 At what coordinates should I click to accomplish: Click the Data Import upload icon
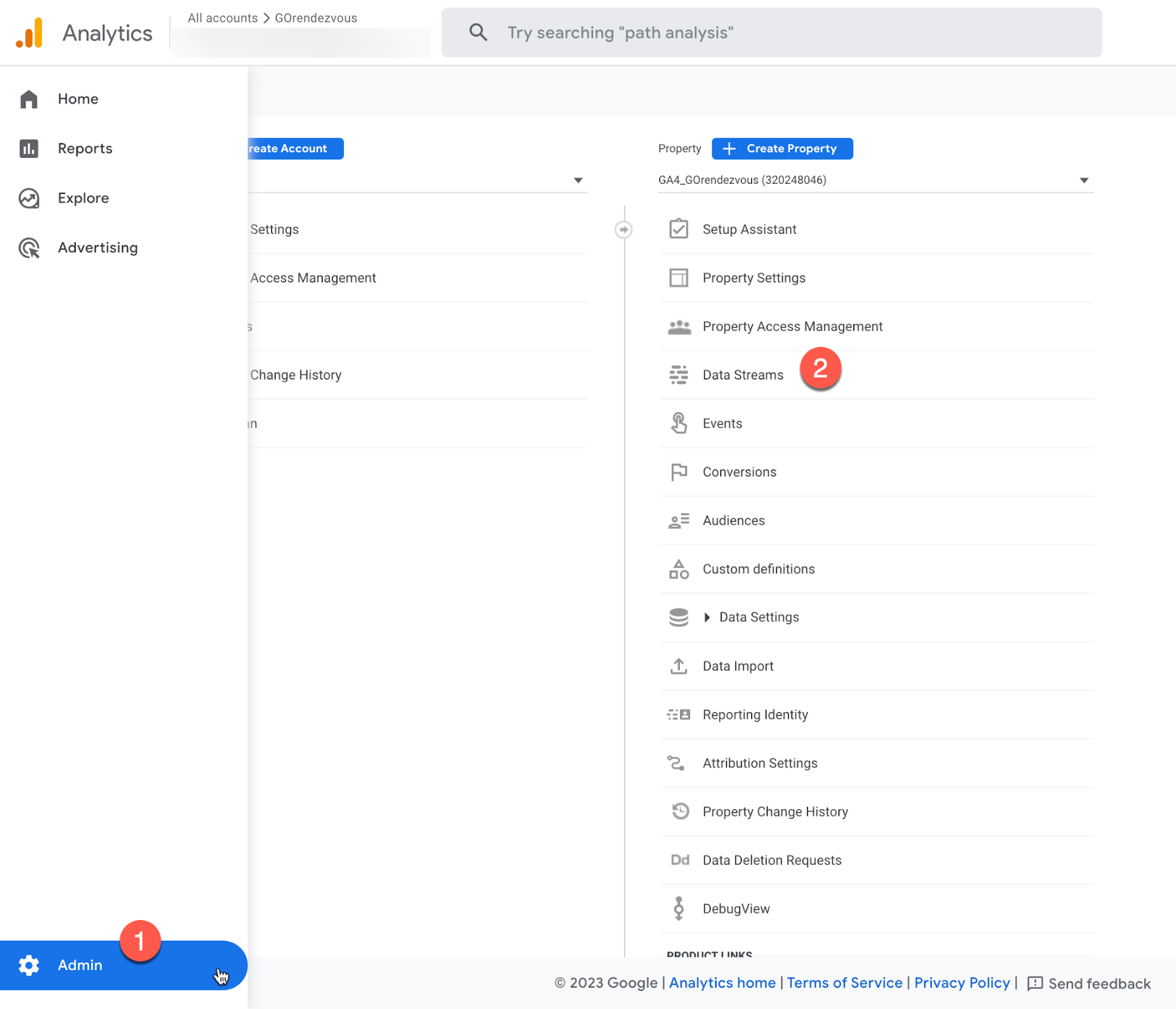pyautogui.click(x=679, y=667)
